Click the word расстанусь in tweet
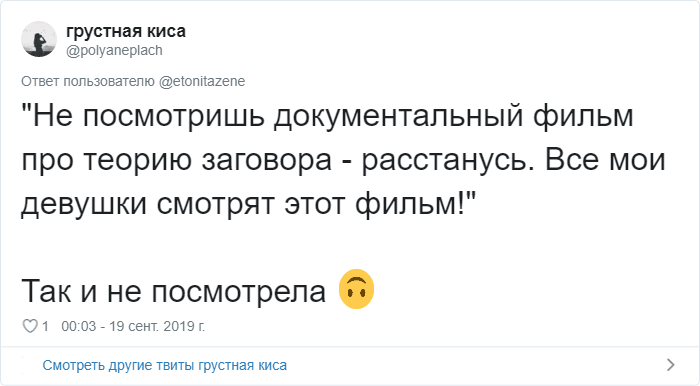The height and width of the screenshot is (386, 700). pyautogui.click(x=448, y=161)
